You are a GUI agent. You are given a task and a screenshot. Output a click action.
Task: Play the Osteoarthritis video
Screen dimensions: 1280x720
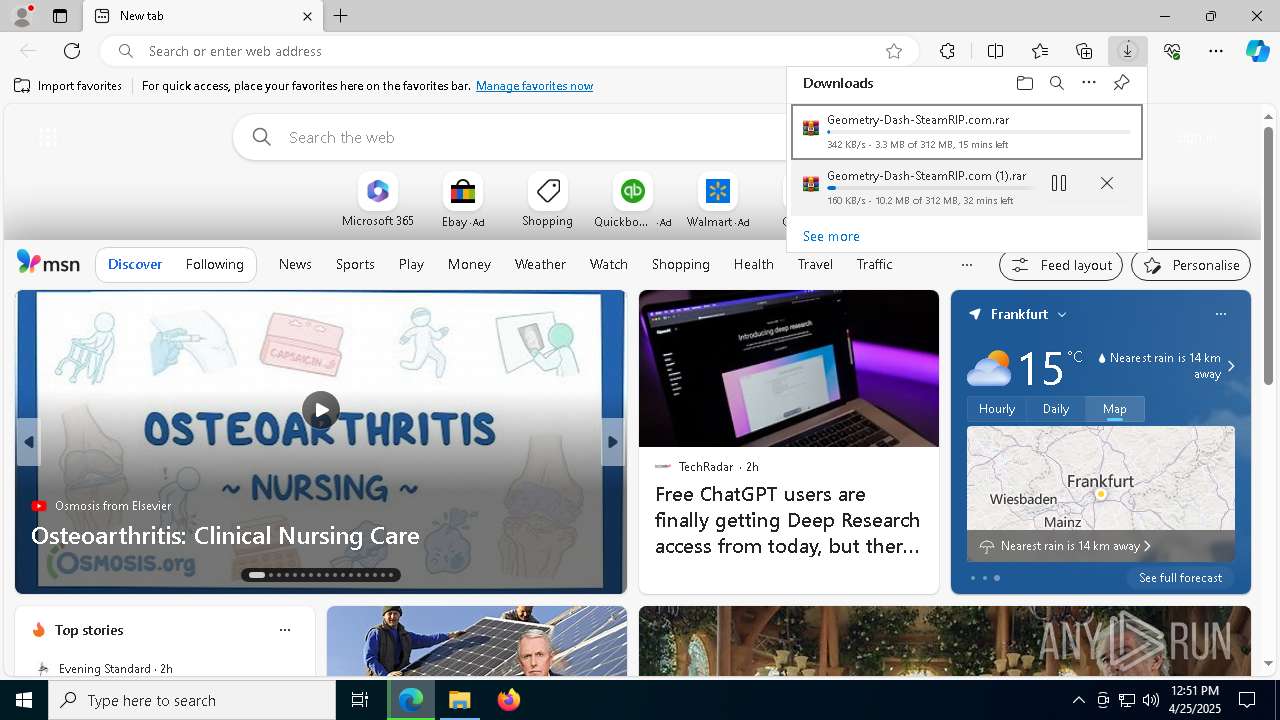[321, 410]
